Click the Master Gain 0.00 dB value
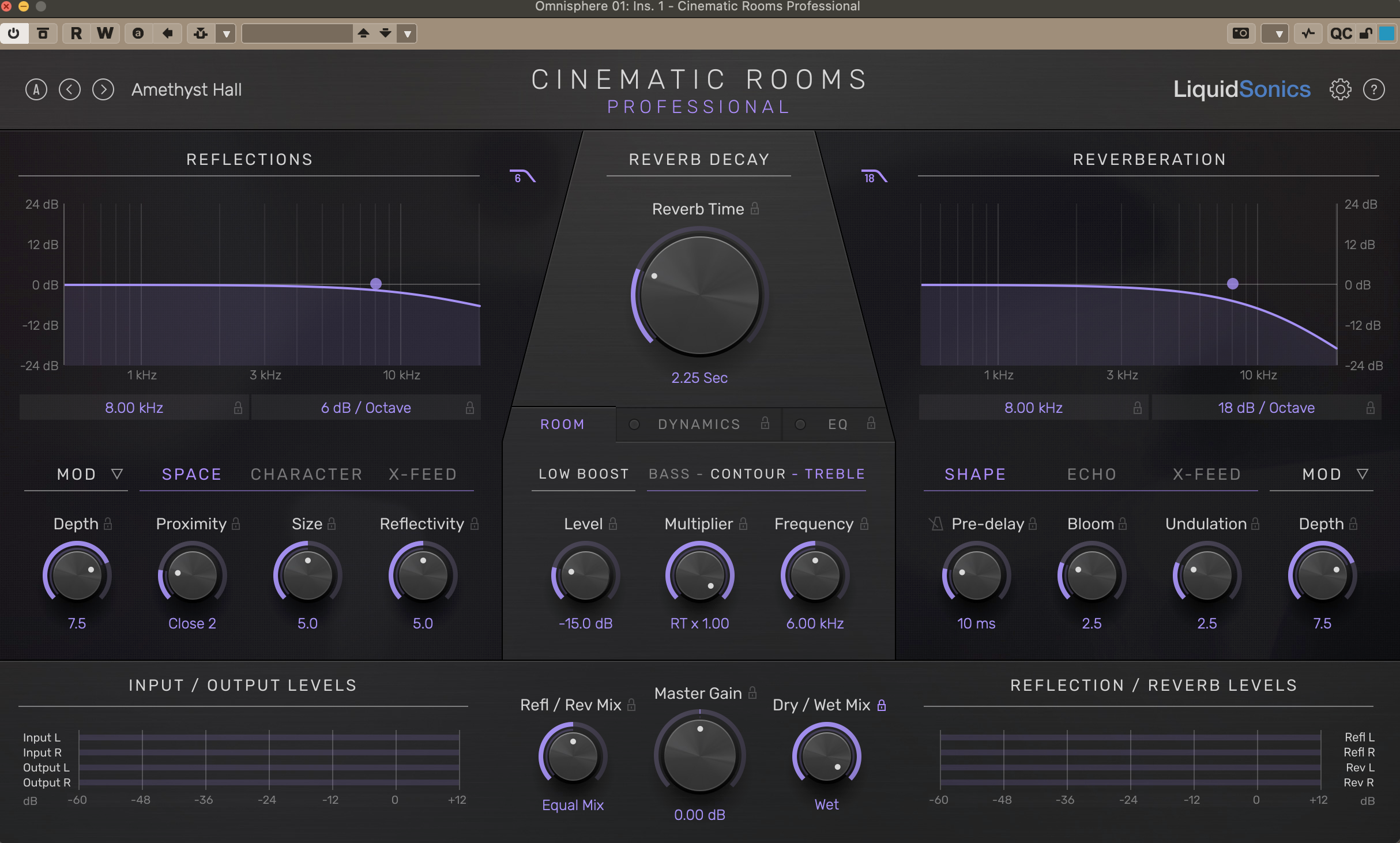This screenshot has height=843, width=1400. 699,815
